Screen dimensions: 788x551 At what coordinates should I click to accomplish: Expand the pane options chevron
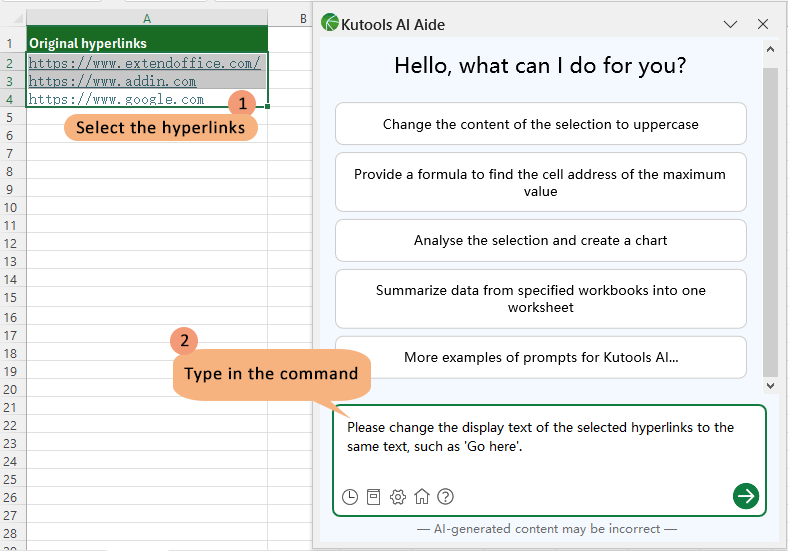[731, 24]
